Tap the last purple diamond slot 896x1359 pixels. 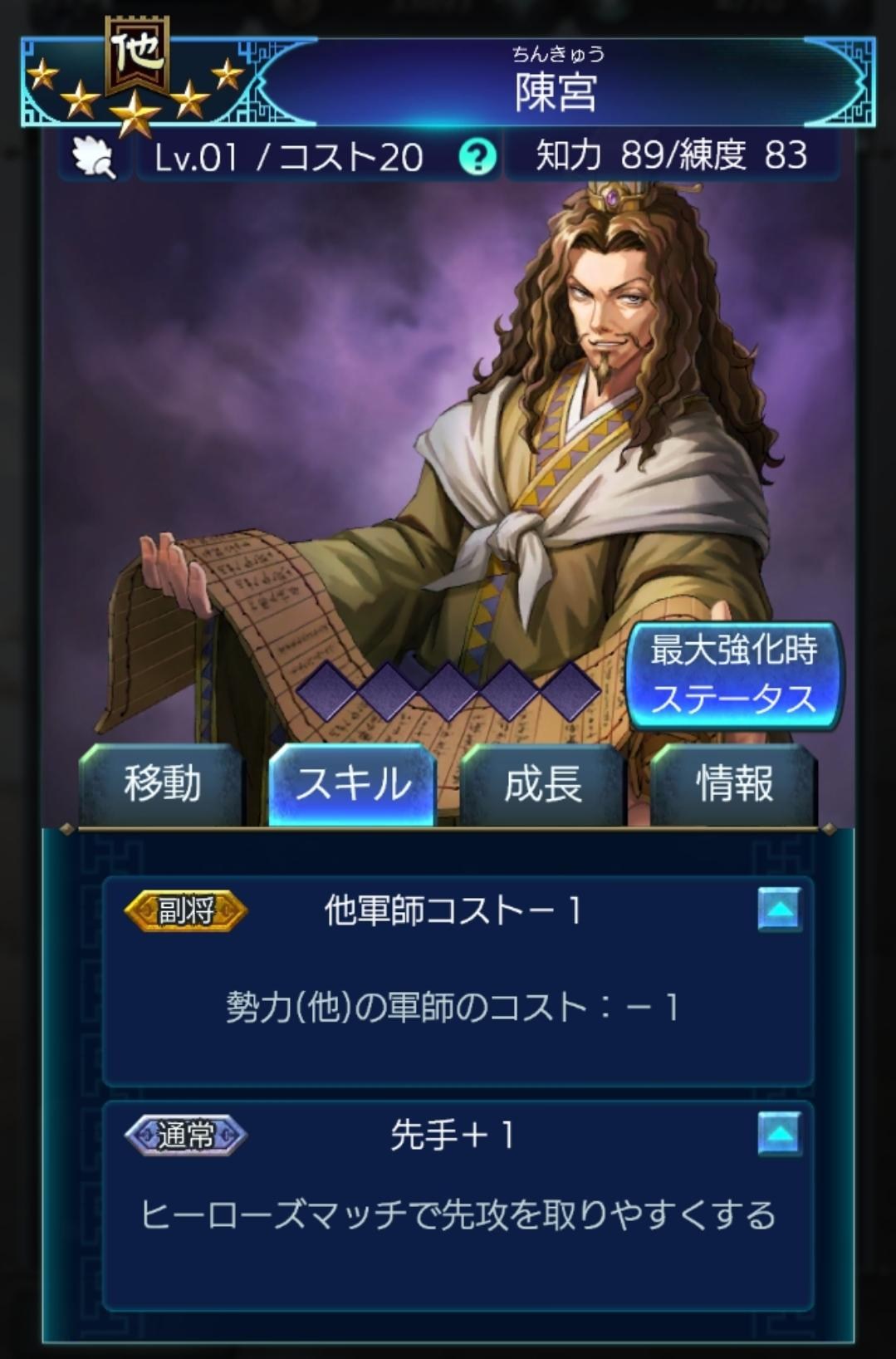click(x=568, y=690)
